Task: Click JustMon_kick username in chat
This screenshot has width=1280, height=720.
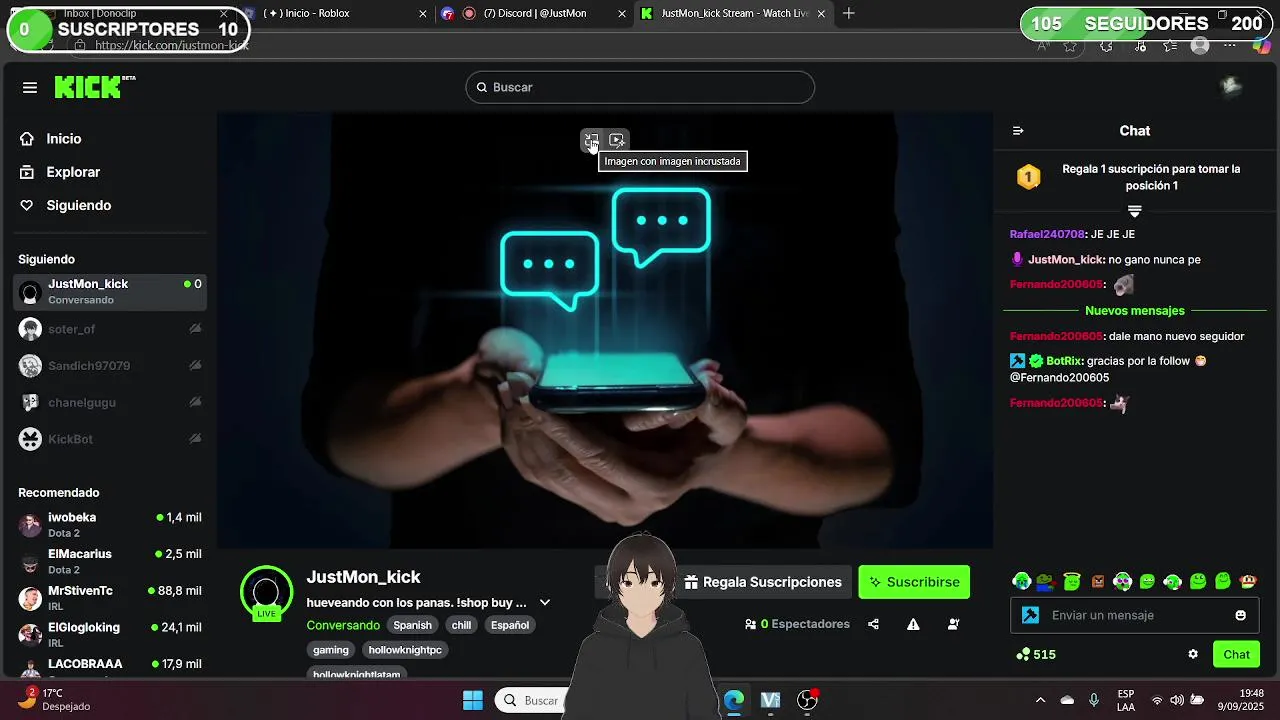Action: click(x=1066, y=259)
